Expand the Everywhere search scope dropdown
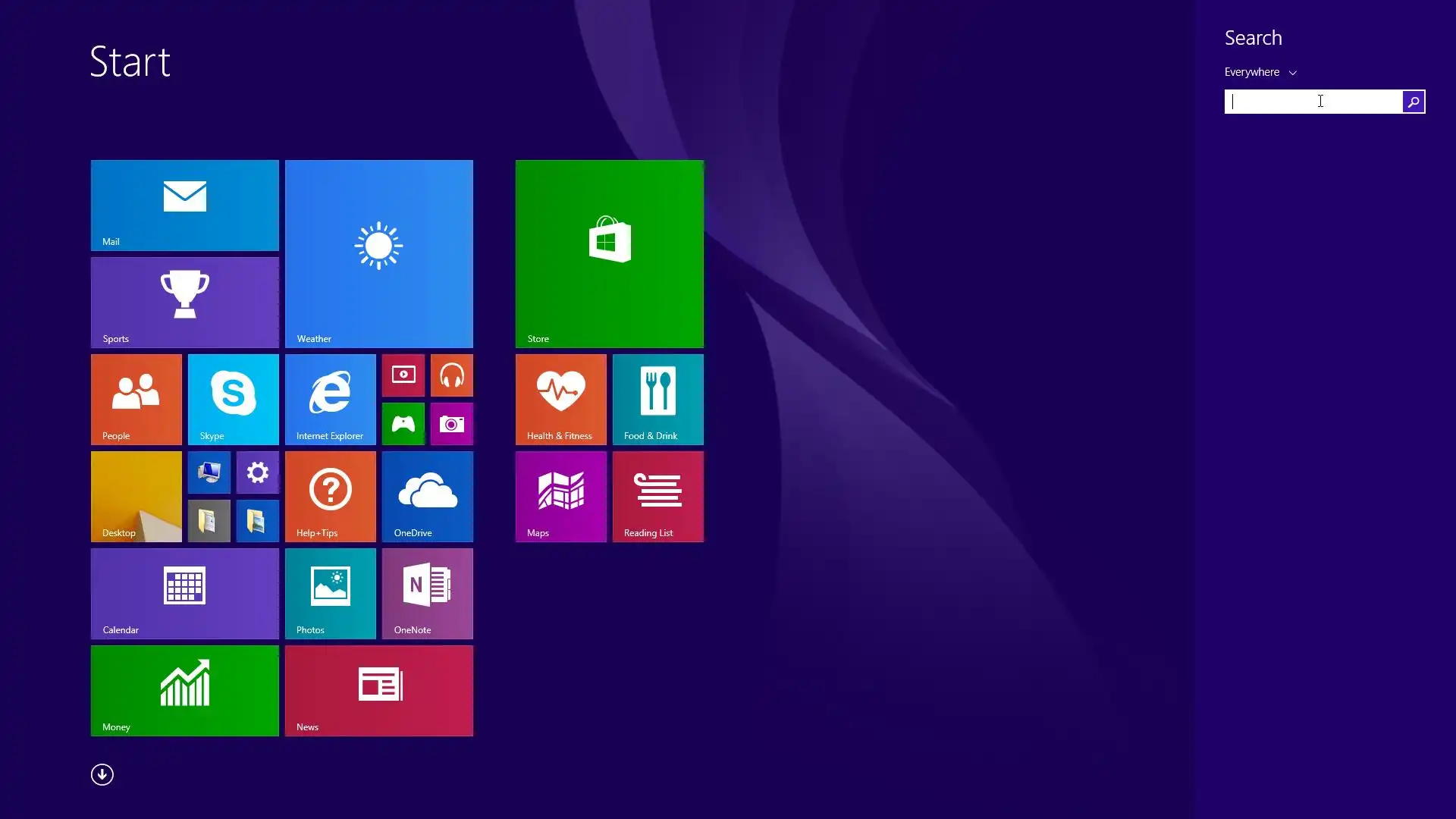 point(1260,72)
